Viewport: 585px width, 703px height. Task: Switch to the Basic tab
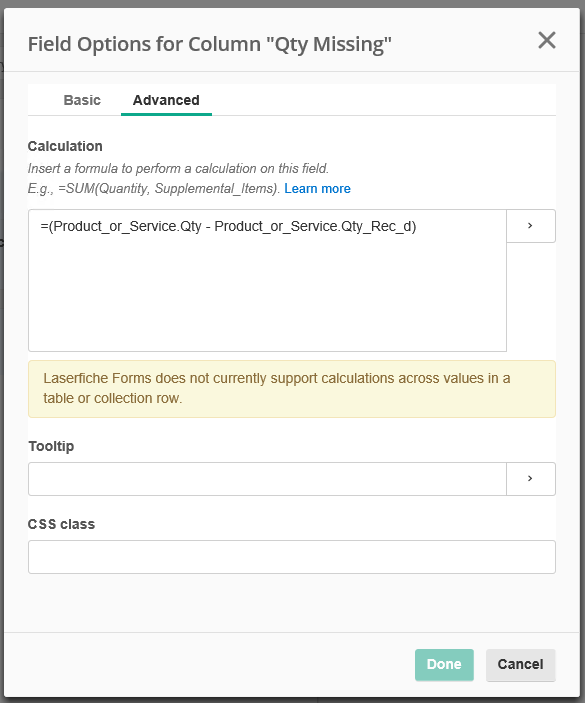82,100
